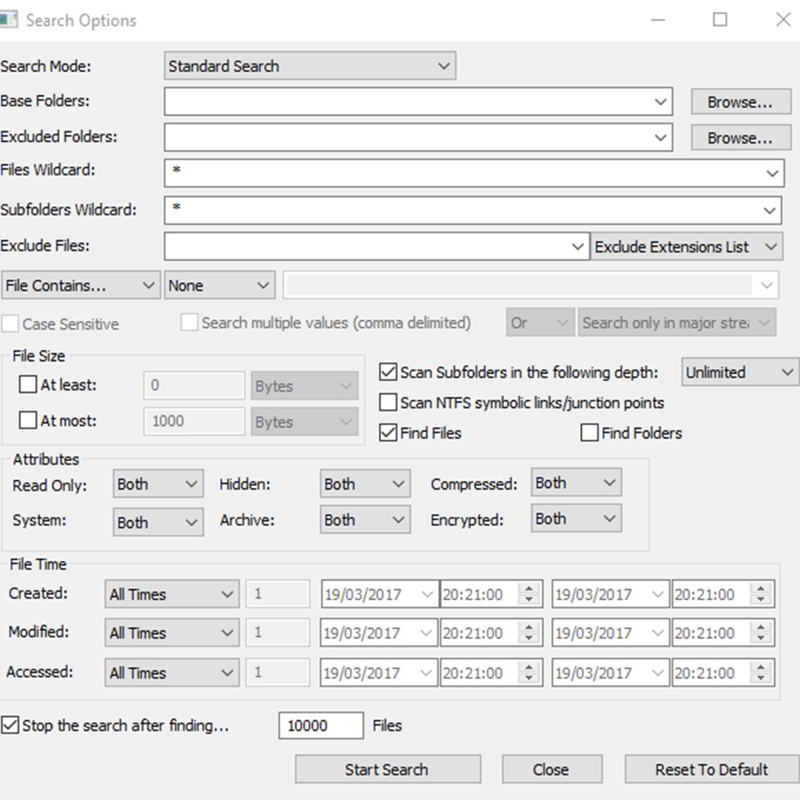This screenshot has height=800, width=800.
Task: Toggle Scan NTFS symbolic links/junction points
Action: point(389,403)
